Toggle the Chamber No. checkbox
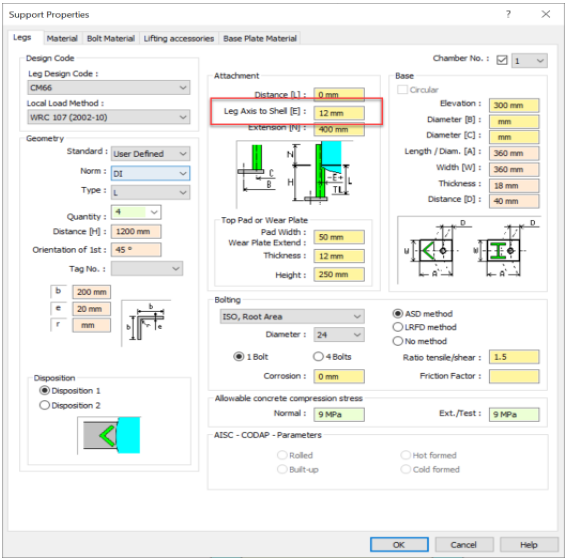 pos(502,60)
